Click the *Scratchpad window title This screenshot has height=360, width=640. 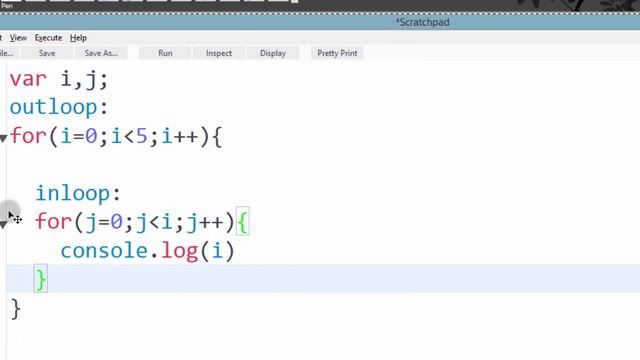pos(422,22)
